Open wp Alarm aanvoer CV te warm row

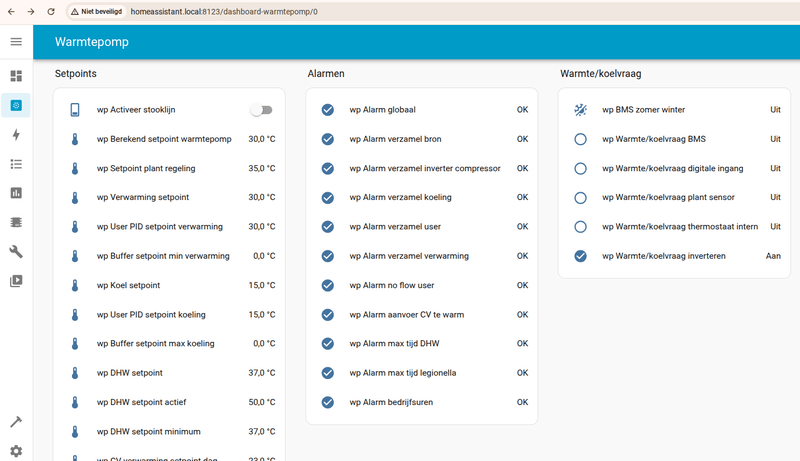coord(422,315)
